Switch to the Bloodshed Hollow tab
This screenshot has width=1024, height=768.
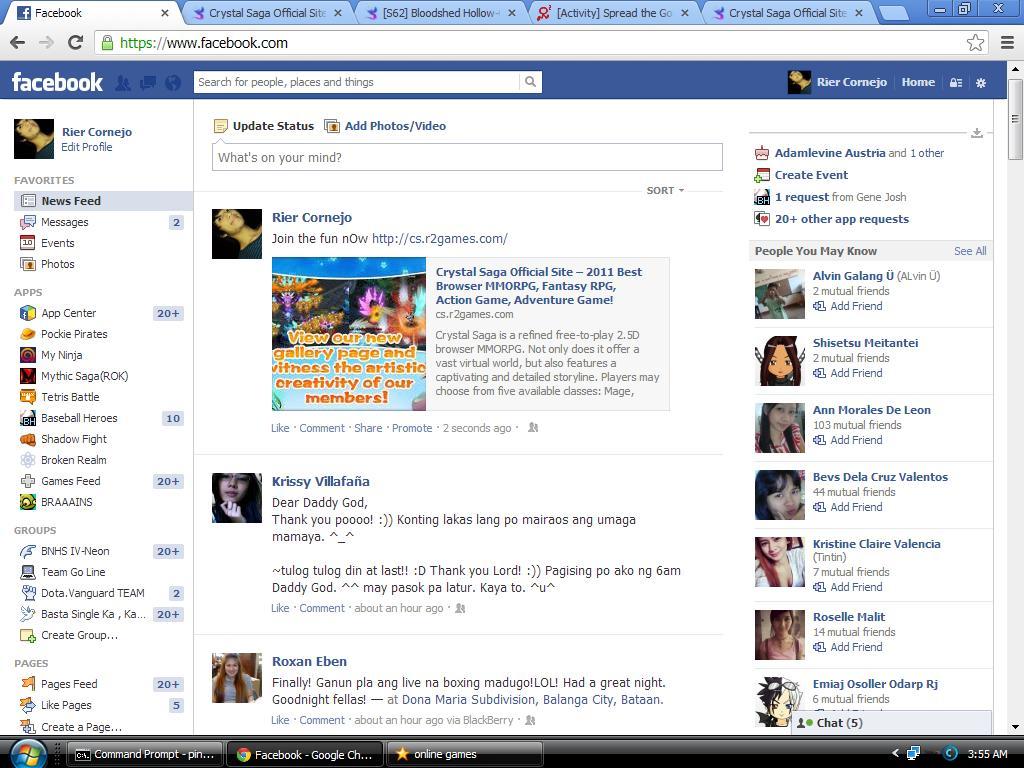(442, 12)
